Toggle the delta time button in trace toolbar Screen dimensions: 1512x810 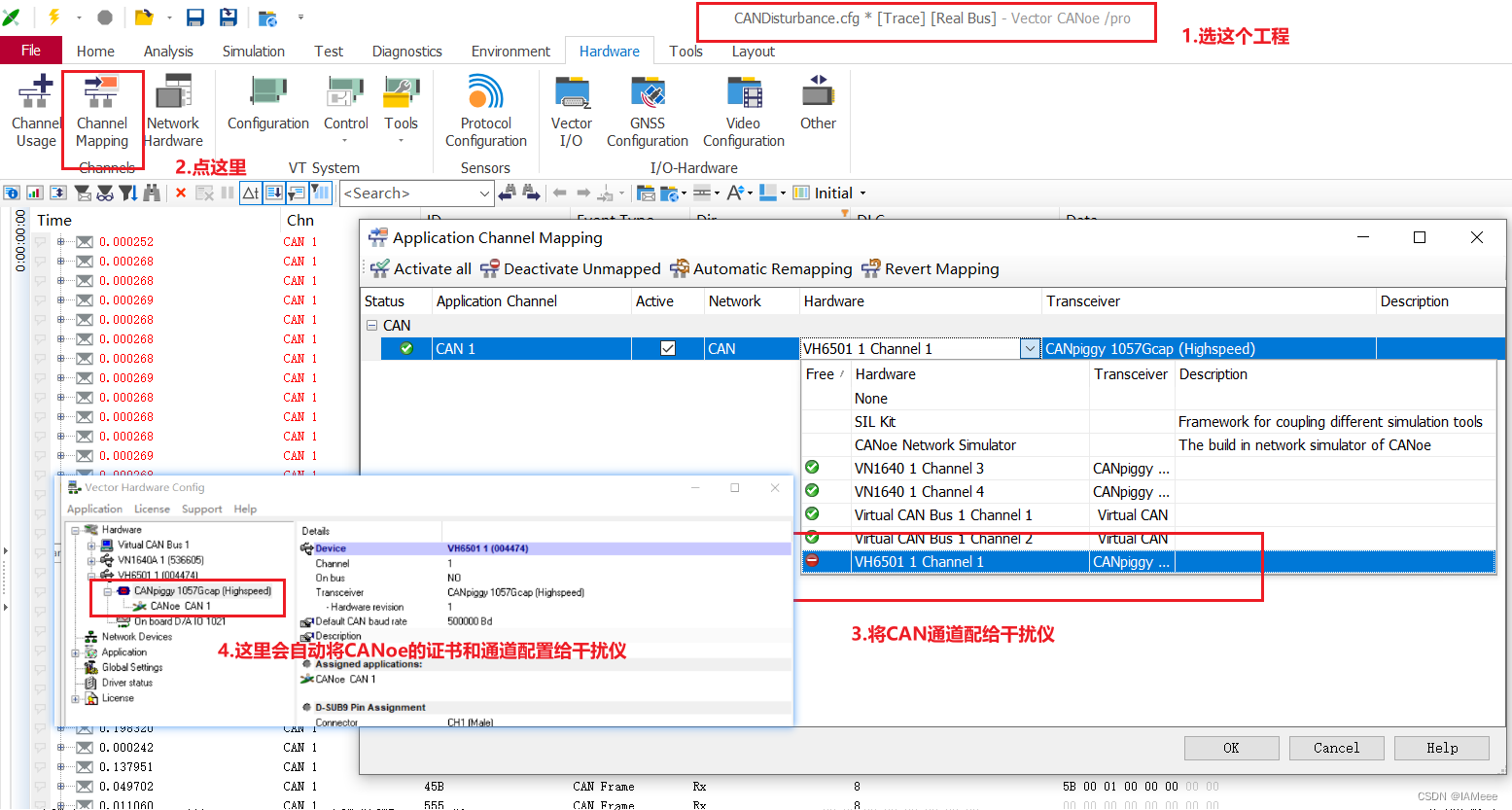pos(251,193)
